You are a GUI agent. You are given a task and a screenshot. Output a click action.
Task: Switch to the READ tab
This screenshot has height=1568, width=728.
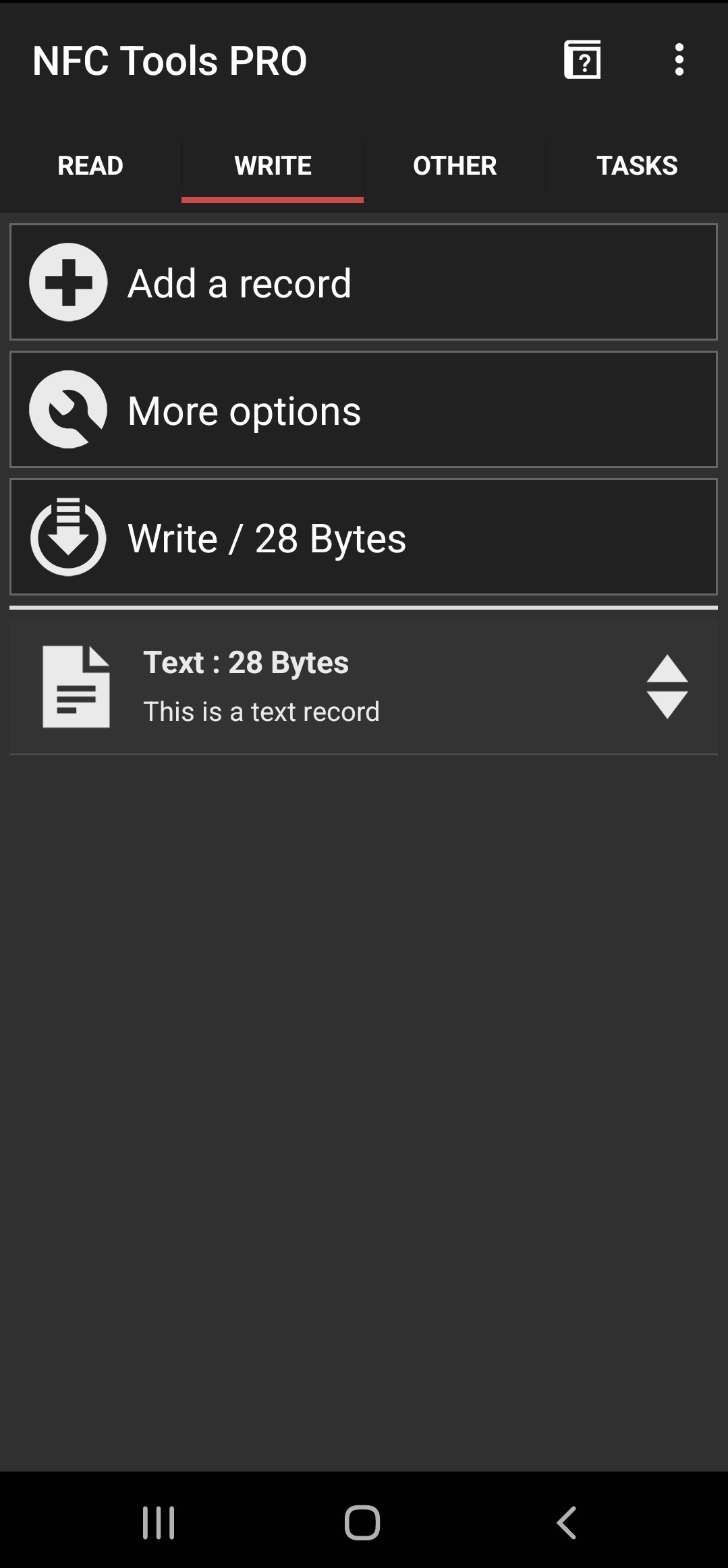[x=90, y=166]
